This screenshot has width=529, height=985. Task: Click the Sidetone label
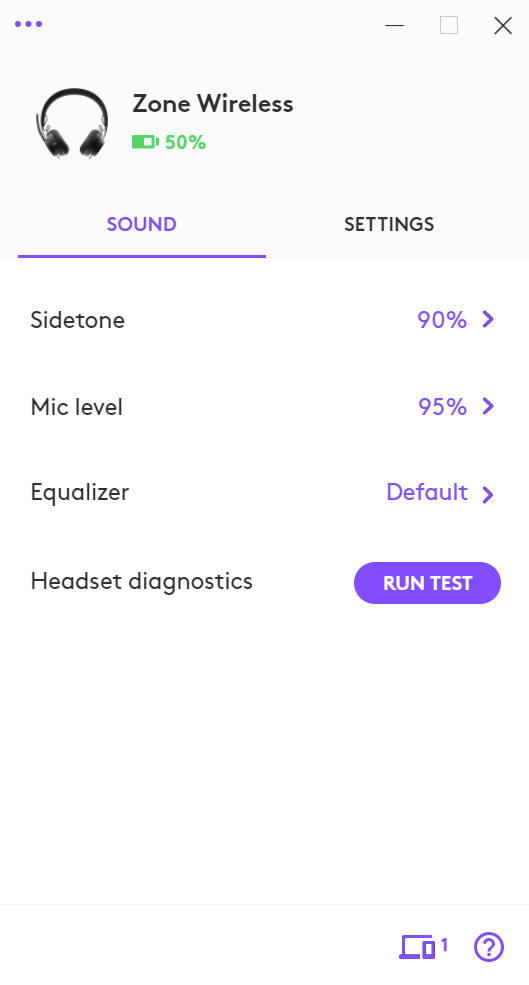point(77,320)
